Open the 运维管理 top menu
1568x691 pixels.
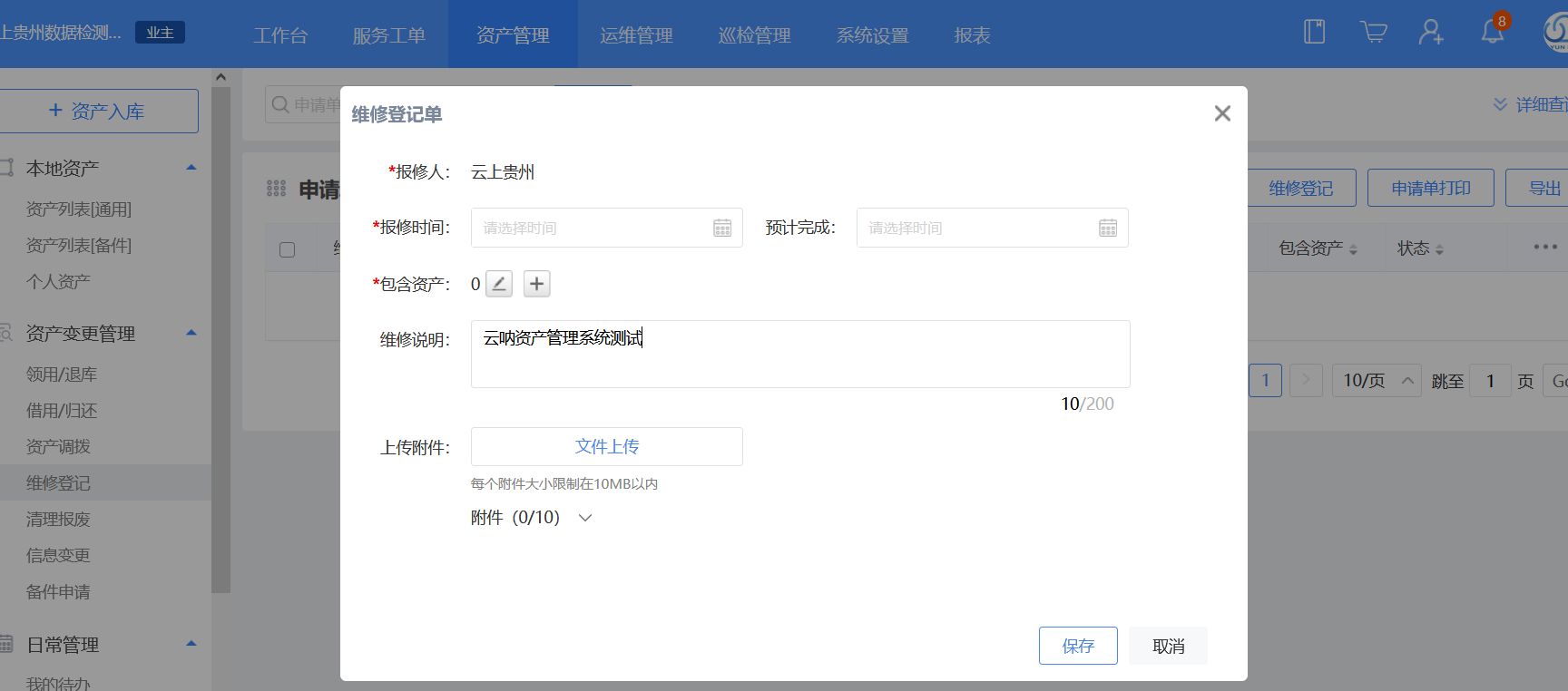pyautogui.click(x=636, y=35)
